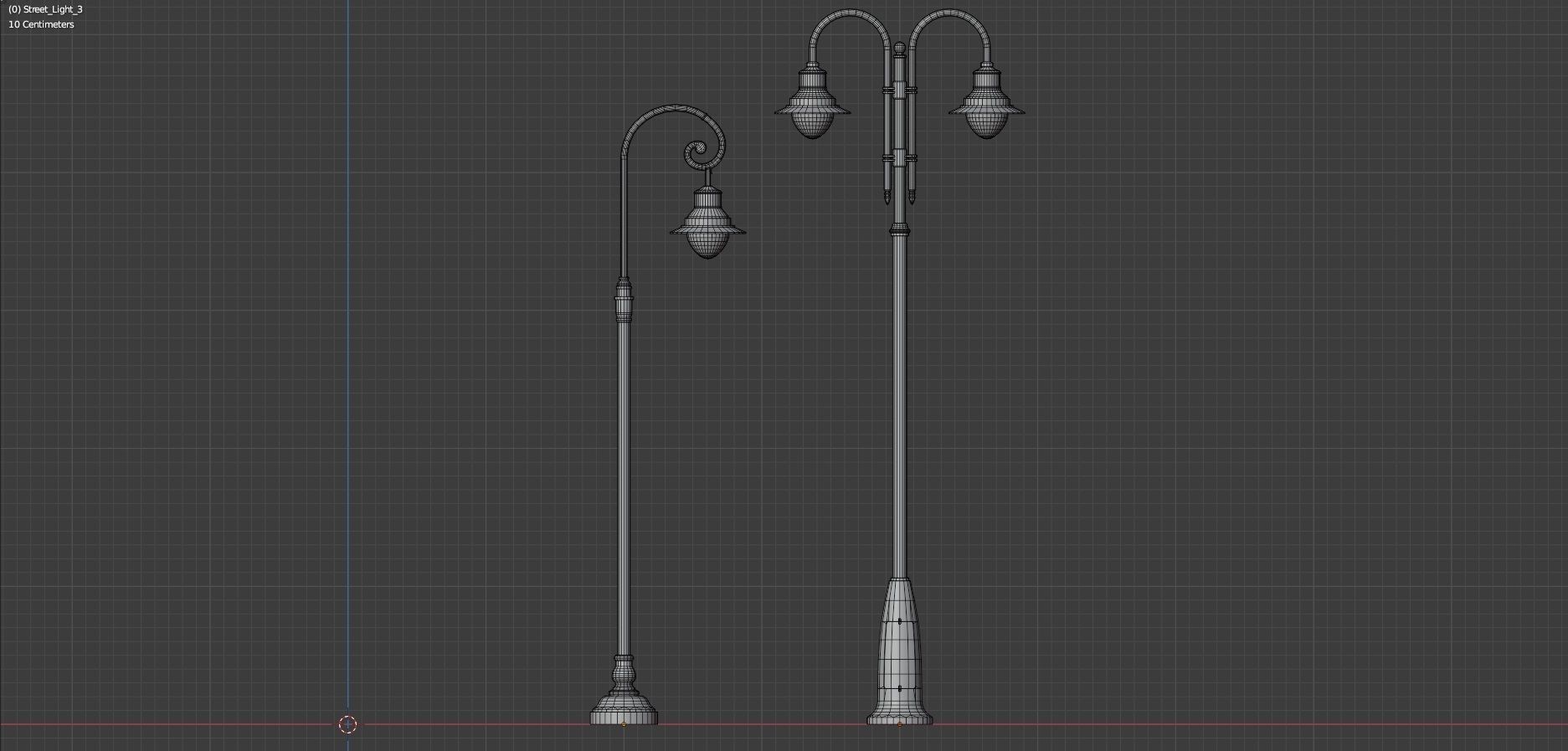Click the 'Street_Light_3' object name text

coord(53,9)
